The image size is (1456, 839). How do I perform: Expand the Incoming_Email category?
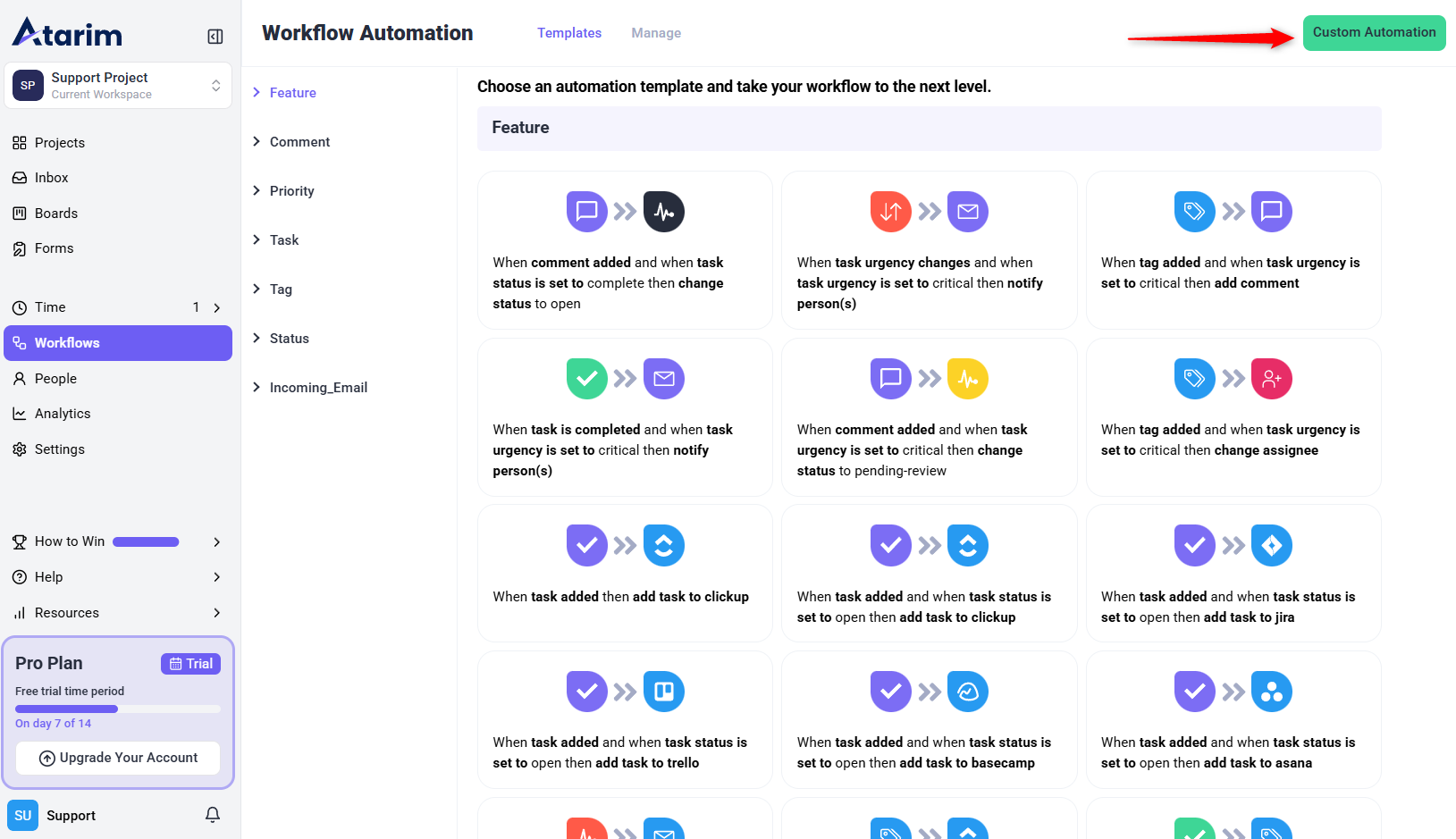(317, 388)
